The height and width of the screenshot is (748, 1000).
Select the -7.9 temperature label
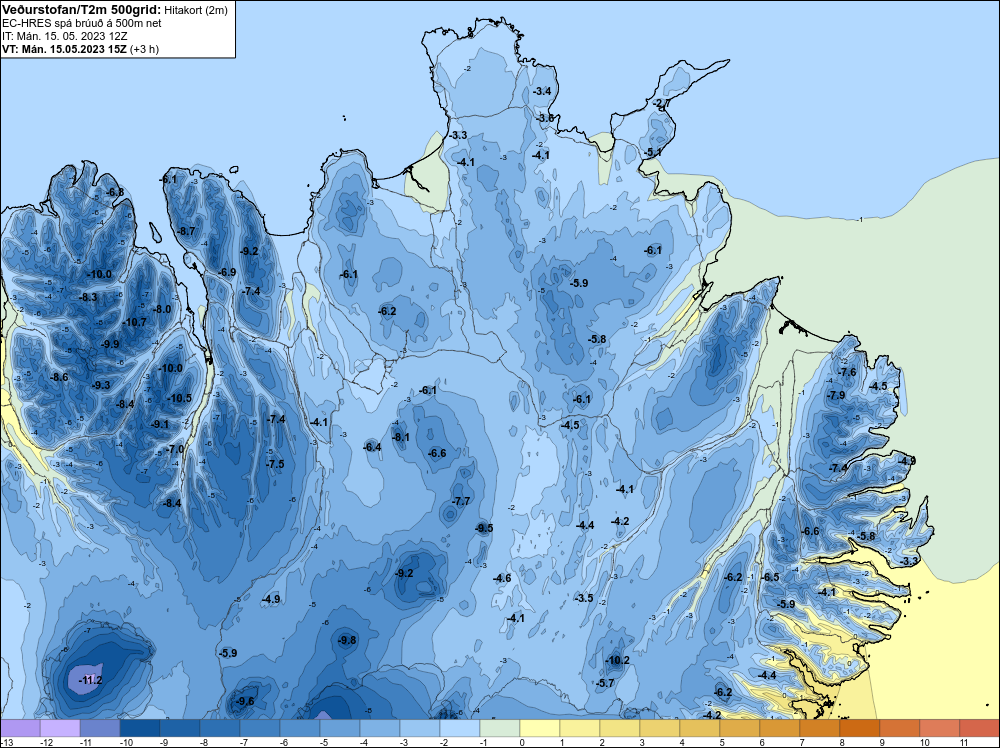click(x=835, y=395)
